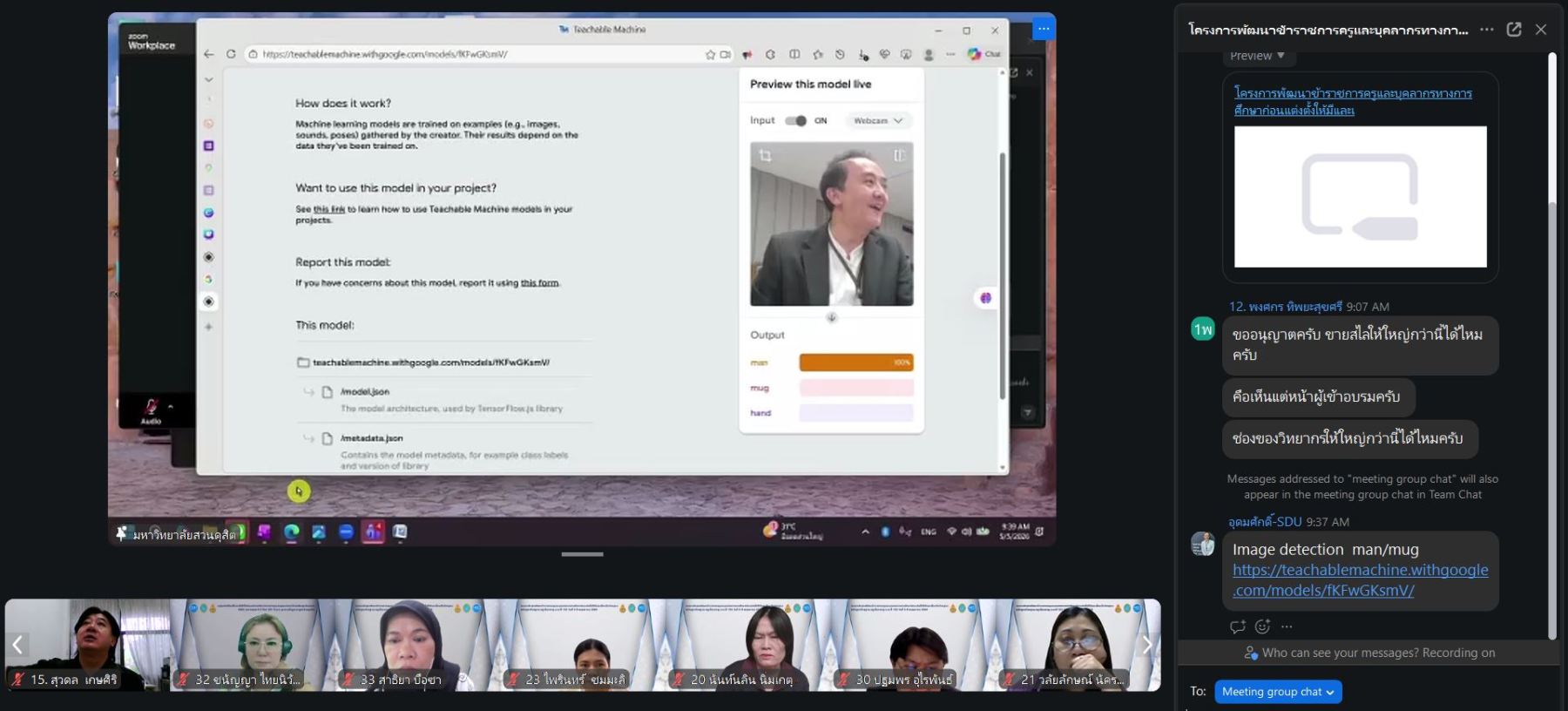Click the 1พ sender avatar in chat
This screenshot has height=711, width=1568.
pos(1203,329)
